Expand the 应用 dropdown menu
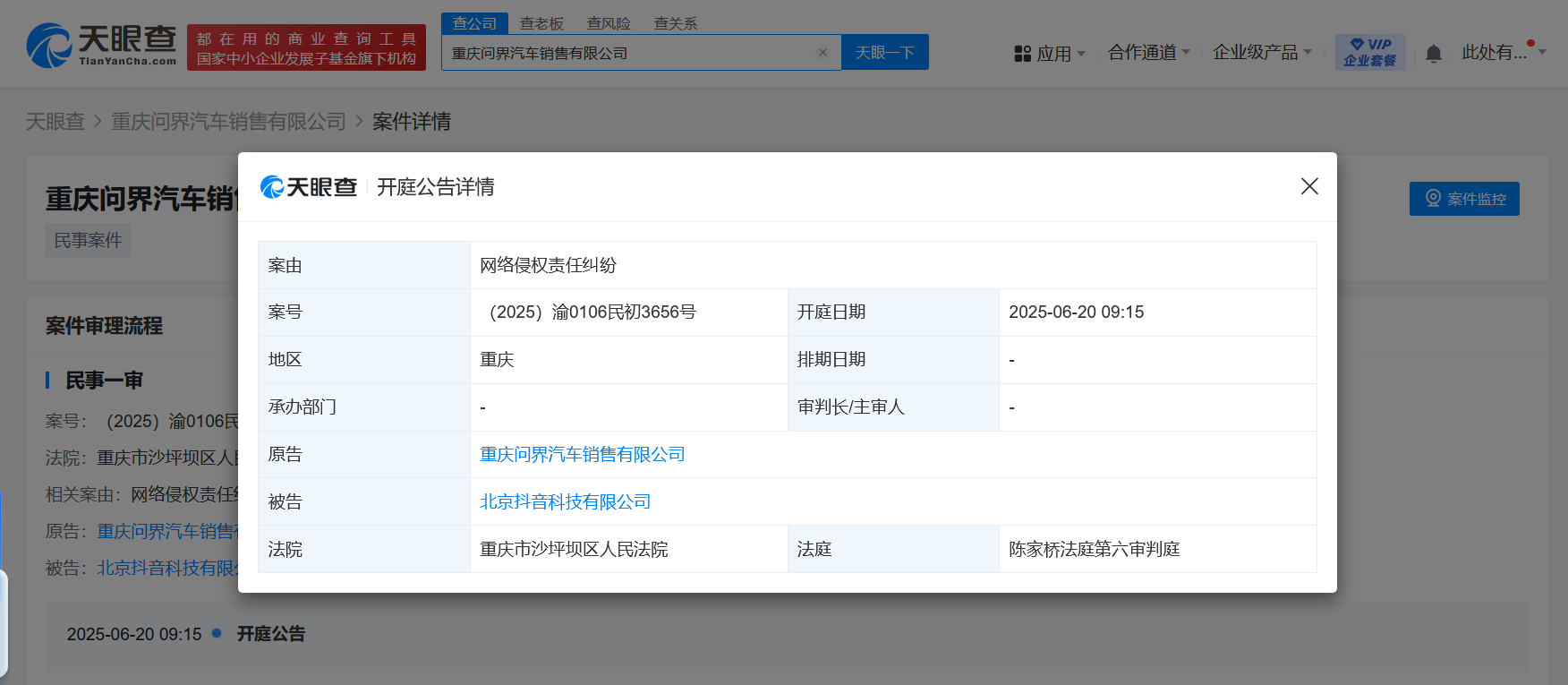Screen dimensions: 1568x685 [1050, 54]
